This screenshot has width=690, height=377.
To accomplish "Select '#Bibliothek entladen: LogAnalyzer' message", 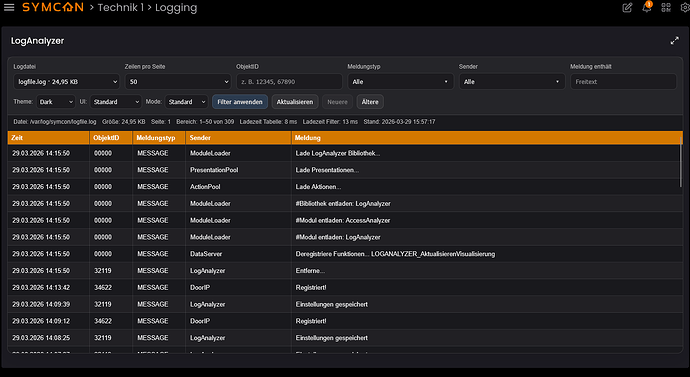I will 343,204.
